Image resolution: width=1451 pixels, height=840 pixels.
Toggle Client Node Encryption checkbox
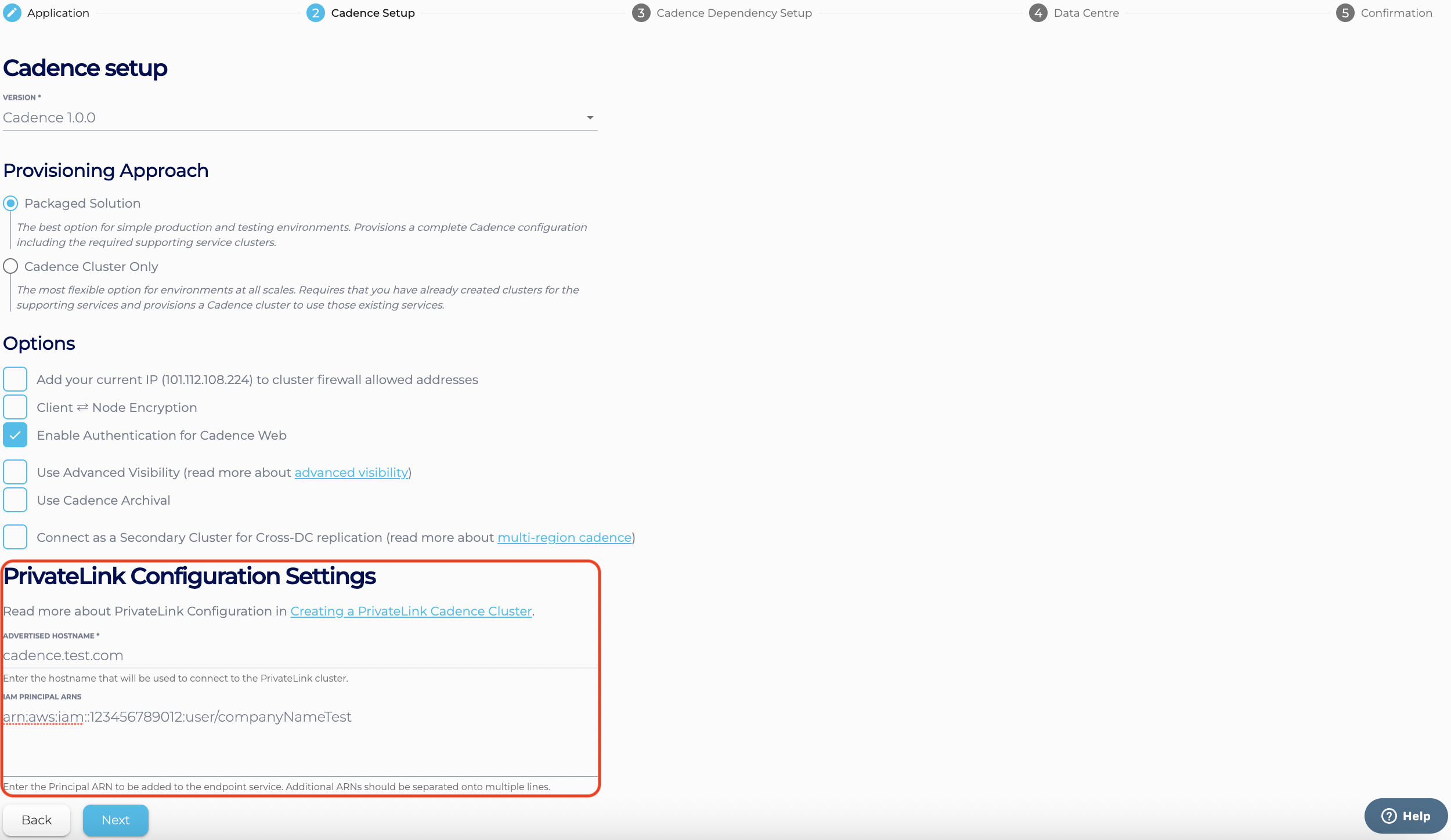pos(15,407)
